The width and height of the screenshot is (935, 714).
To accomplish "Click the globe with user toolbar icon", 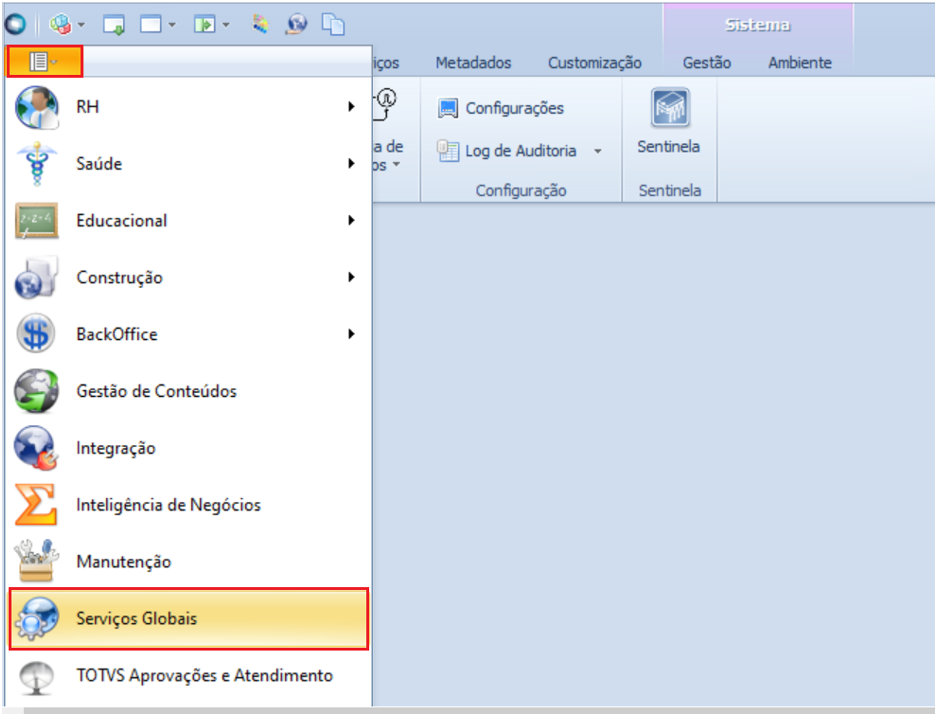I will (x=297, y=24).
